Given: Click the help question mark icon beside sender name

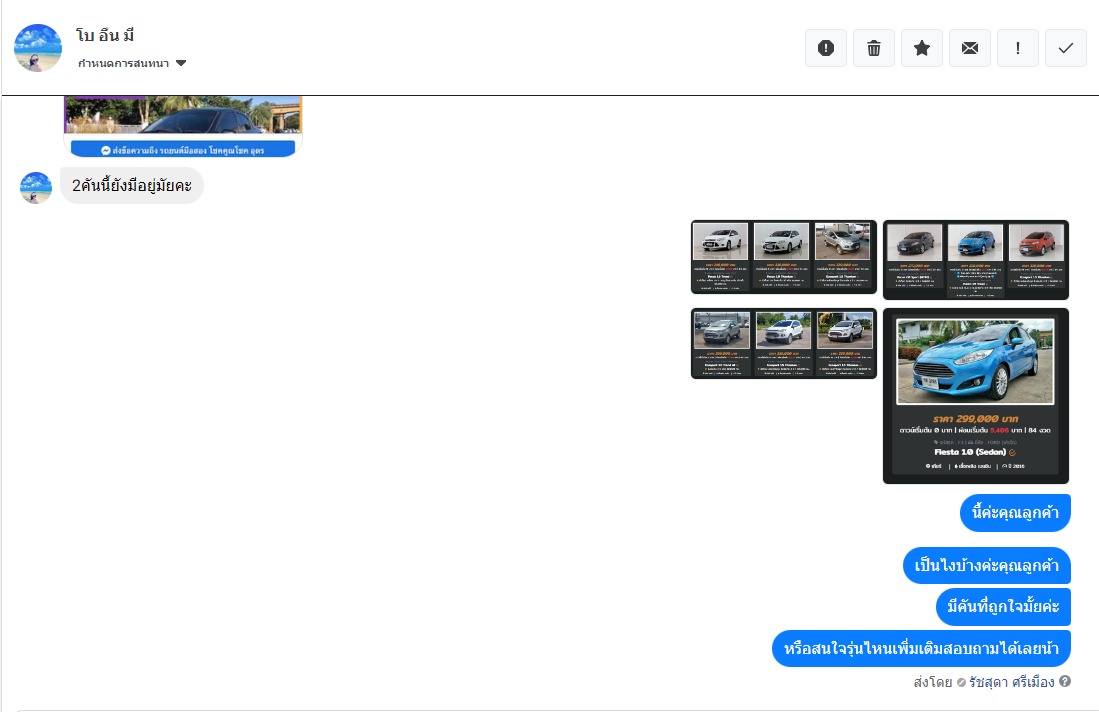Looking at the screenshot, I should pos(1065,681).
